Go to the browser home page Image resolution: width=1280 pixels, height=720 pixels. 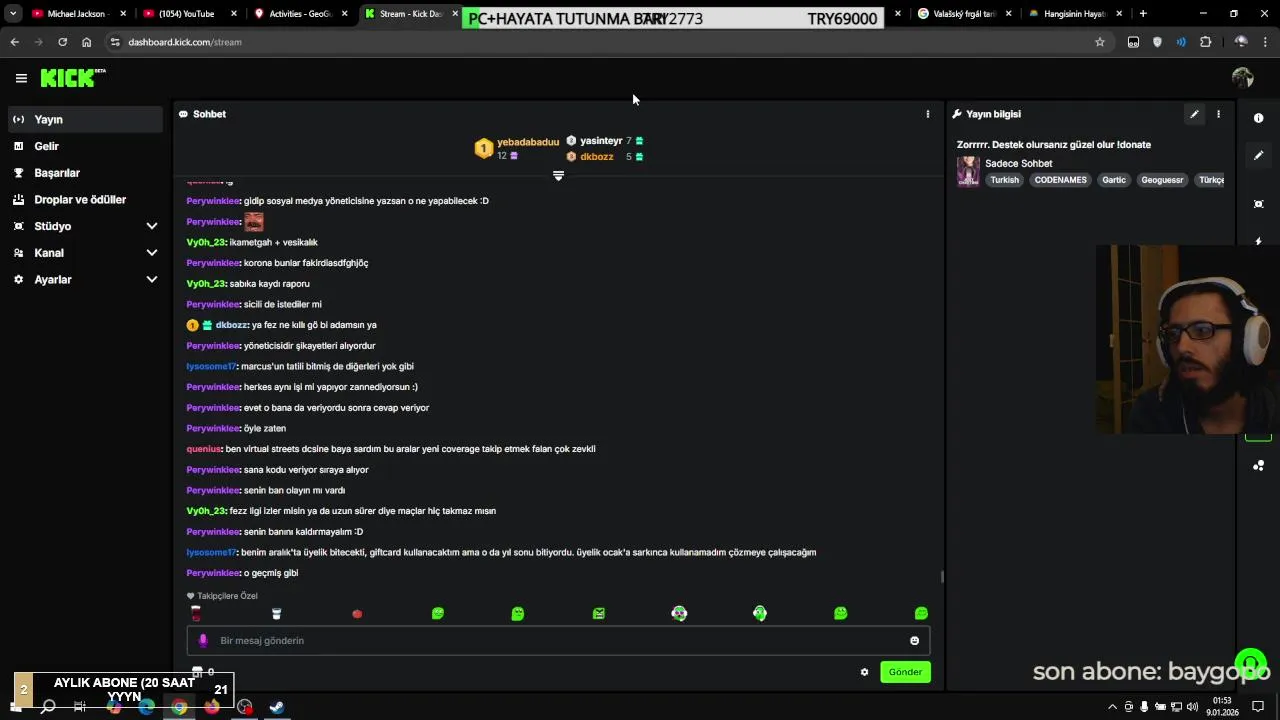tap(86, 42)
